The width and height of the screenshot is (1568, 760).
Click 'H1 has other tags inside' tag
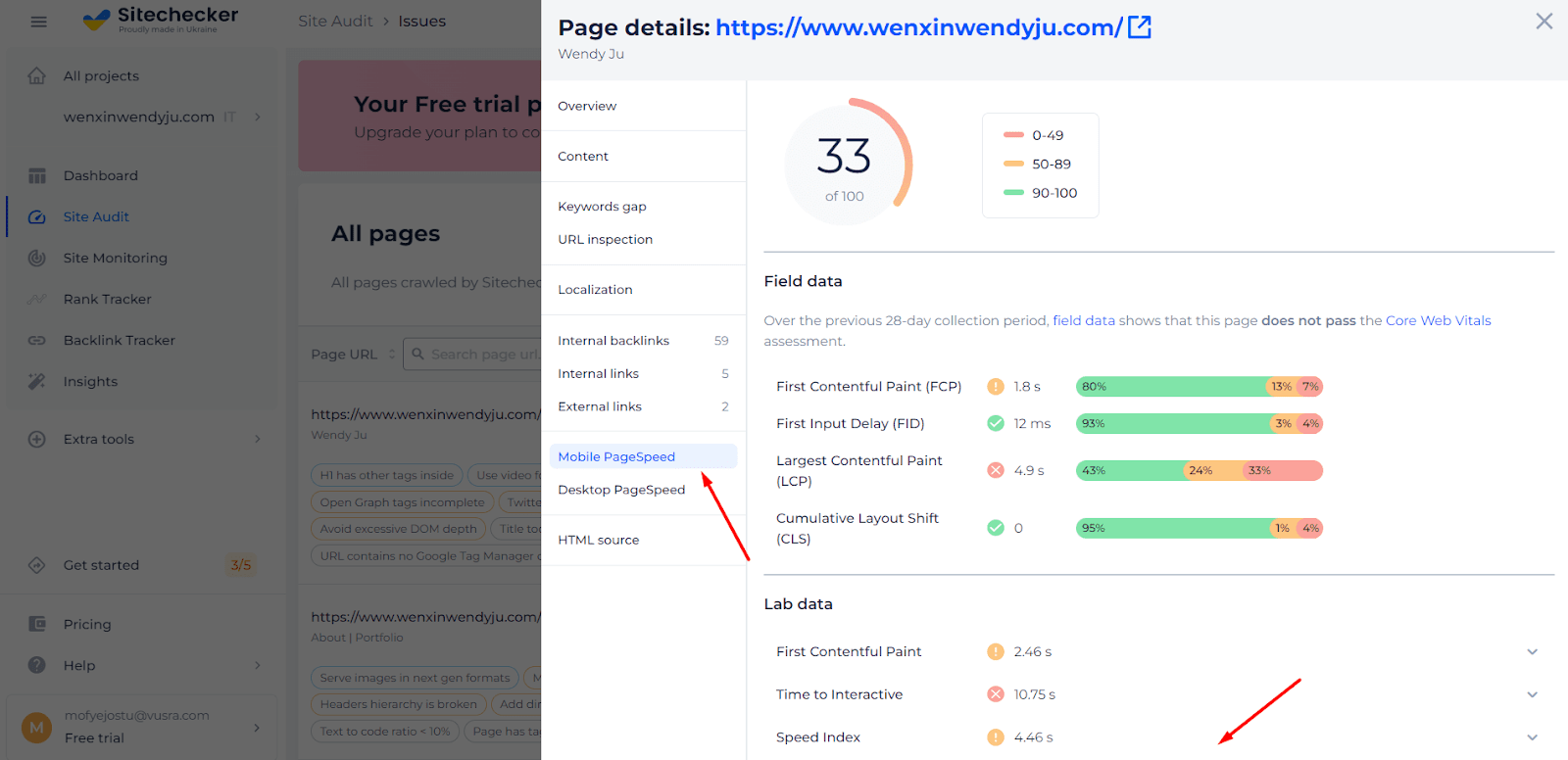tap(387, 475)
